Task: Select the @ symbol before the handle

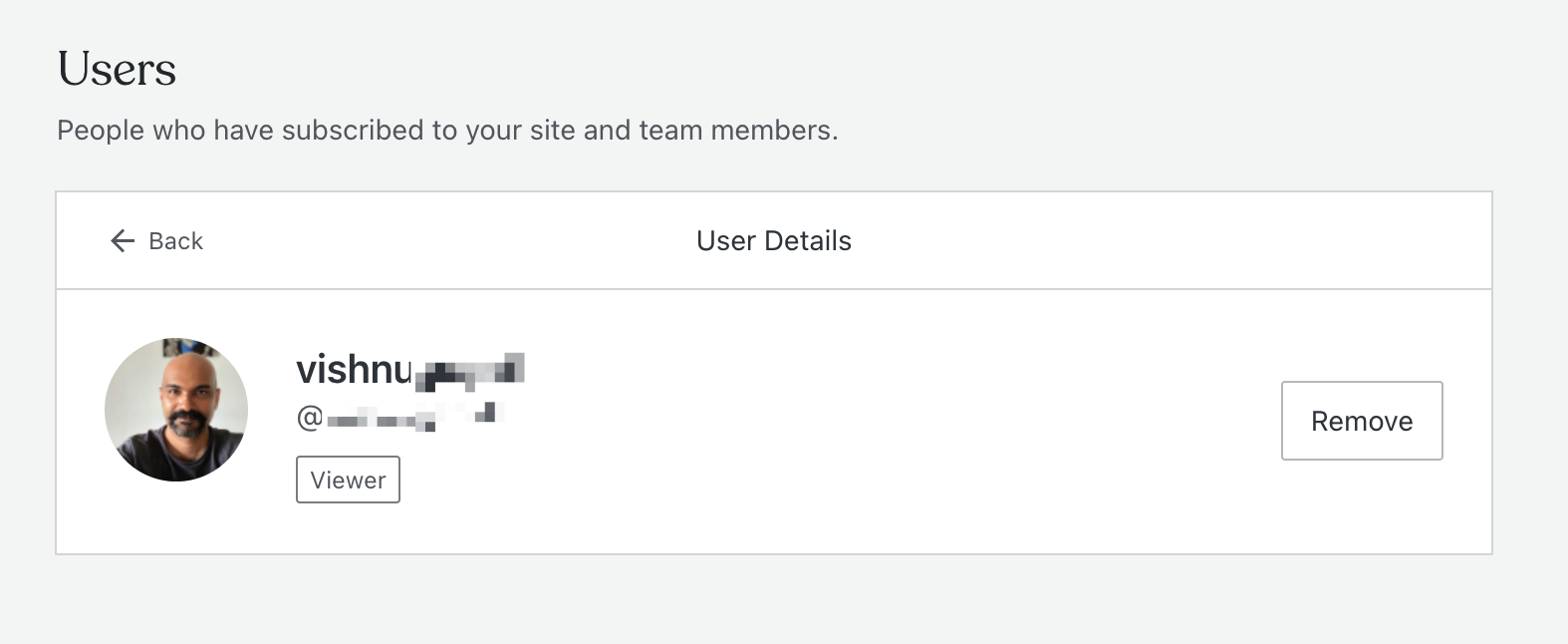Action: click(x=310, y=418)
